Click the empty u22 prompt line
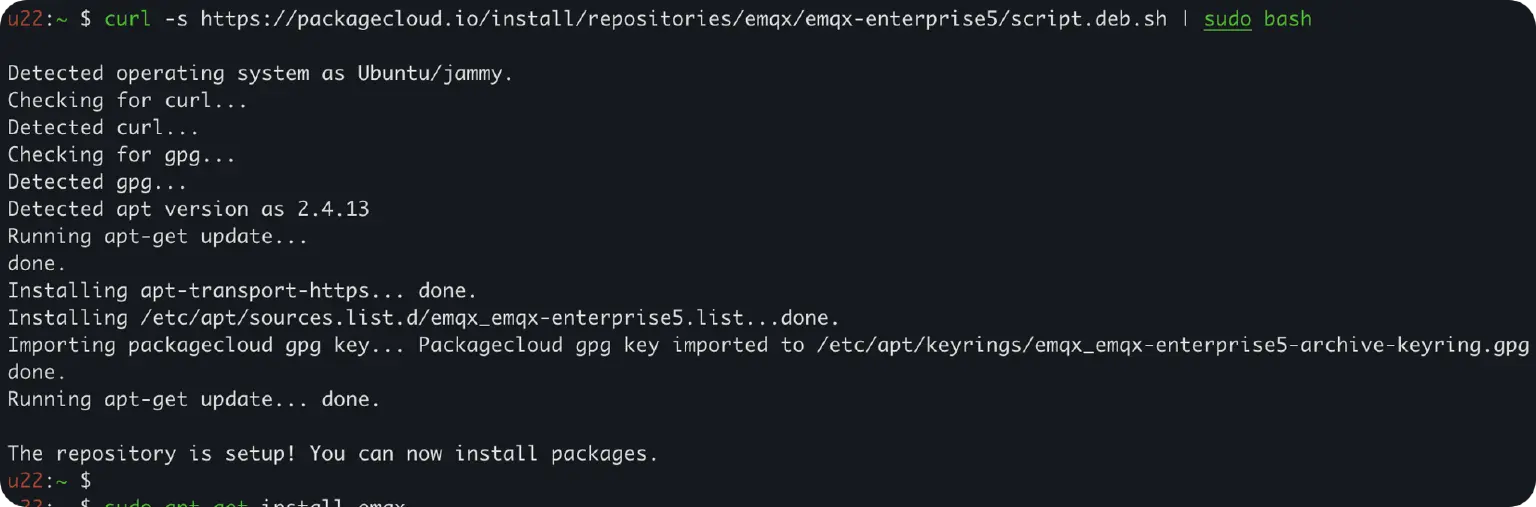Screen dimensions: 1536x507 pos(50,481)
